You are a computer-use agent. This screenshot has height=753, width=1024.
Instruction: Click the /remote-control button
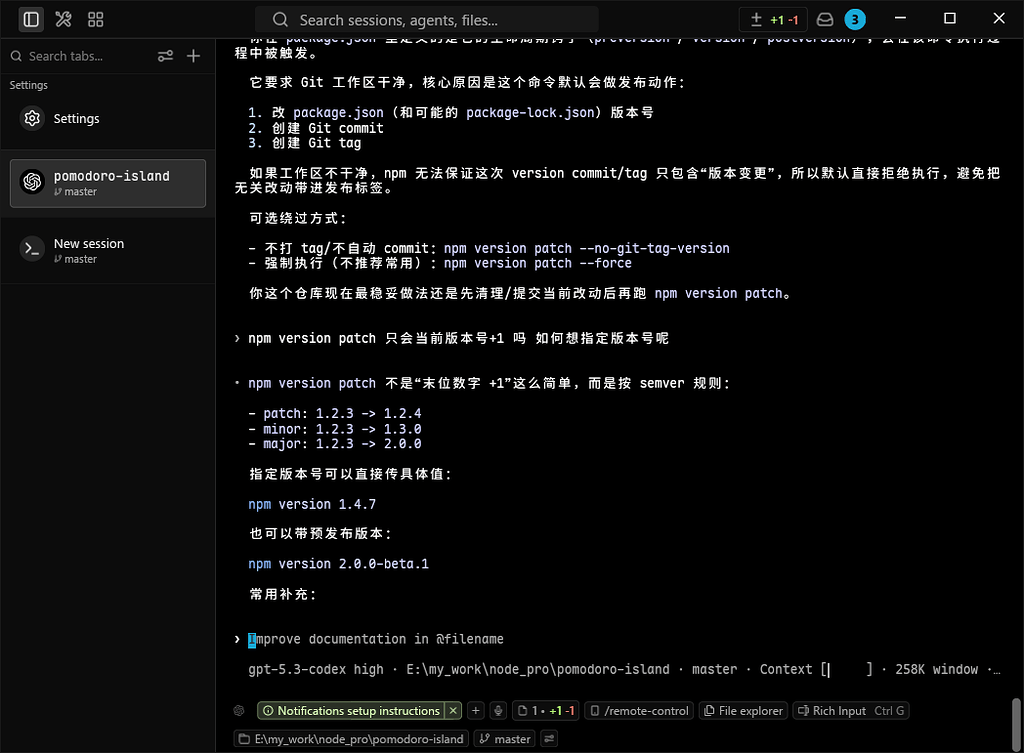click(639, 711)
